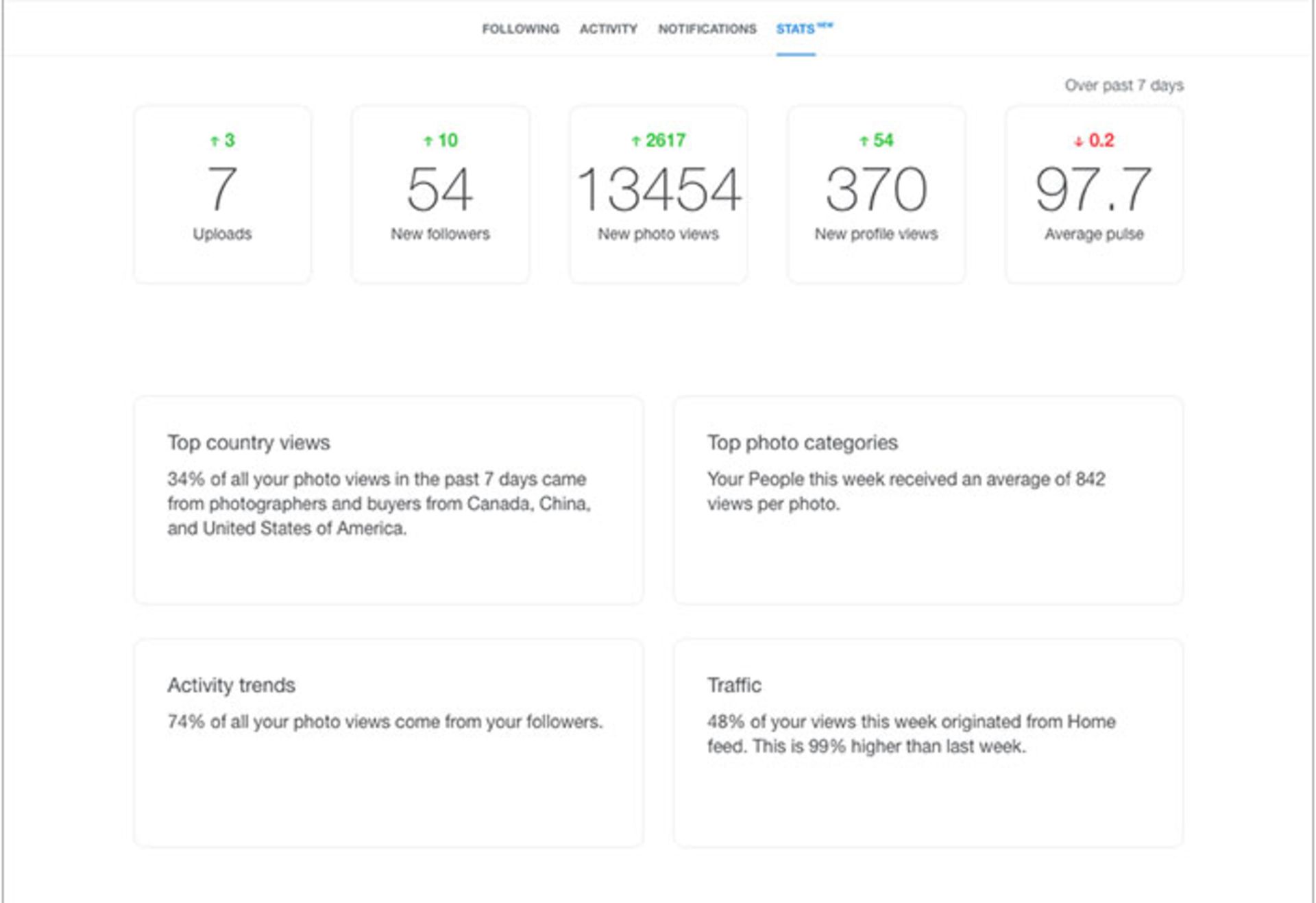Click the up arrow beside green 54
1316x903 pixels.
(x=864, y=141)
